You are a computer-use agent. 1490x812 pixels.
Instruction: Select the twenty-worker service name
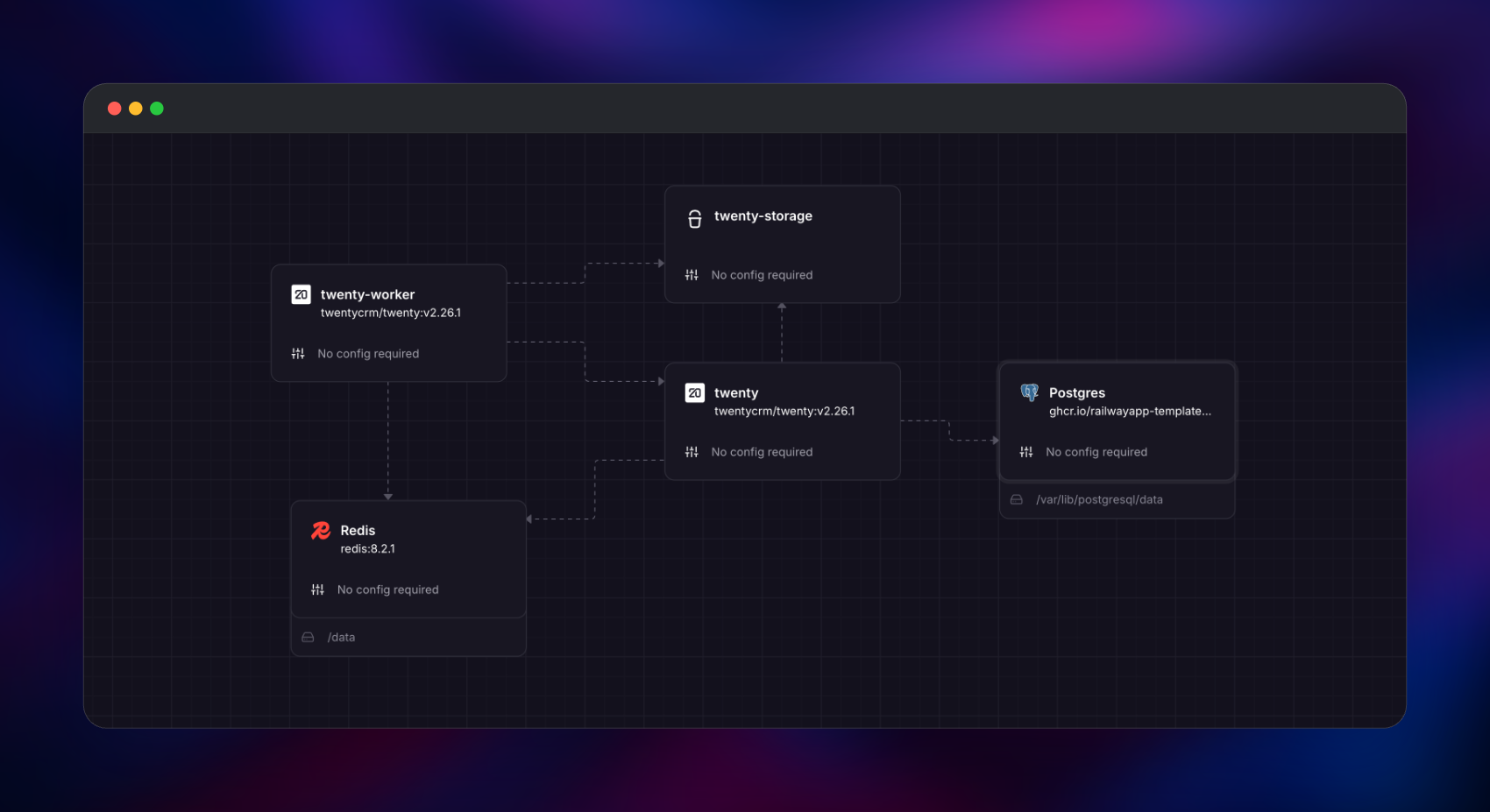[x=367, y=294]
